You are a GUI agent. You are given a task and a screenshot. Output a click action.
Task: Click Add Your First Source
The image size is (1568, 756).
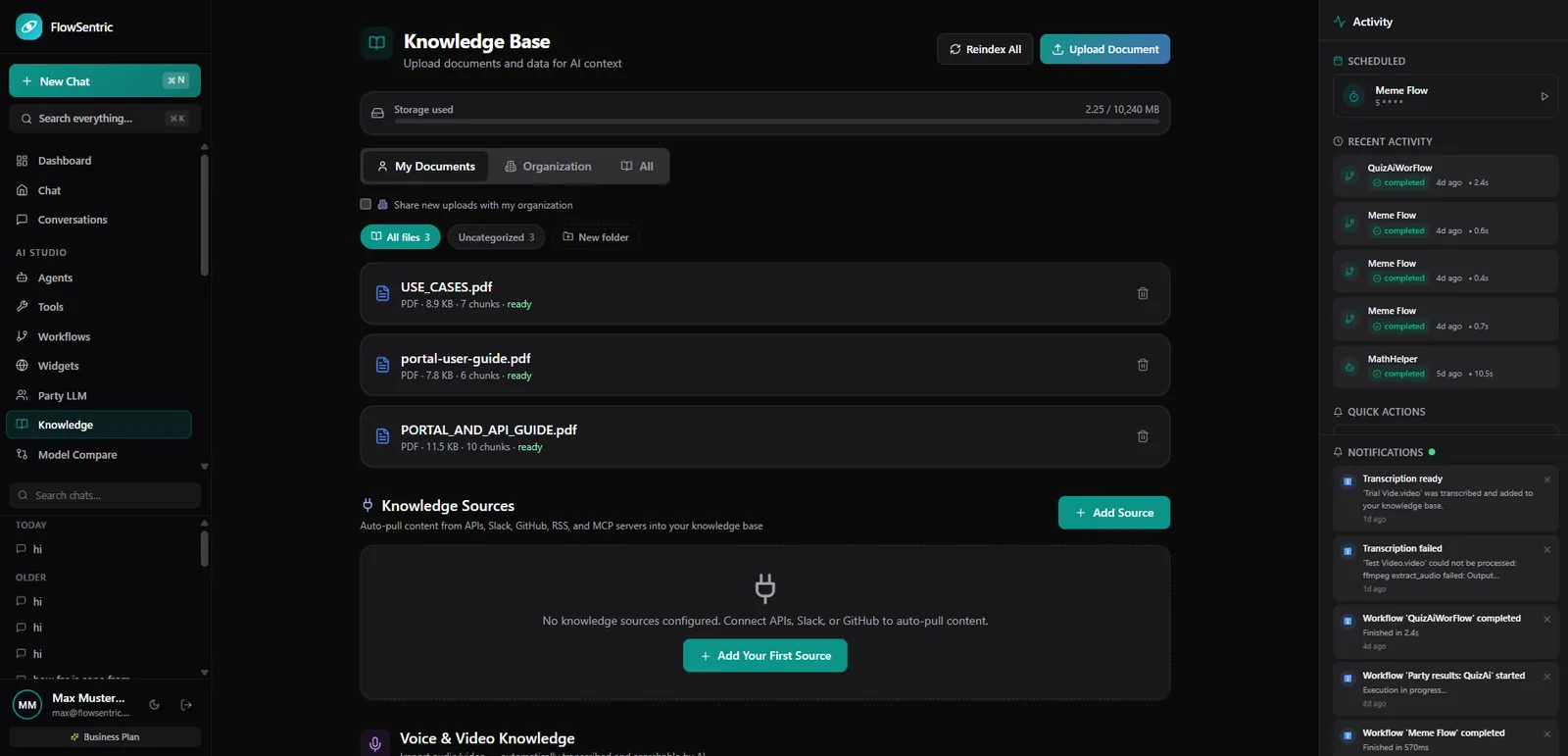coord(765,656)
